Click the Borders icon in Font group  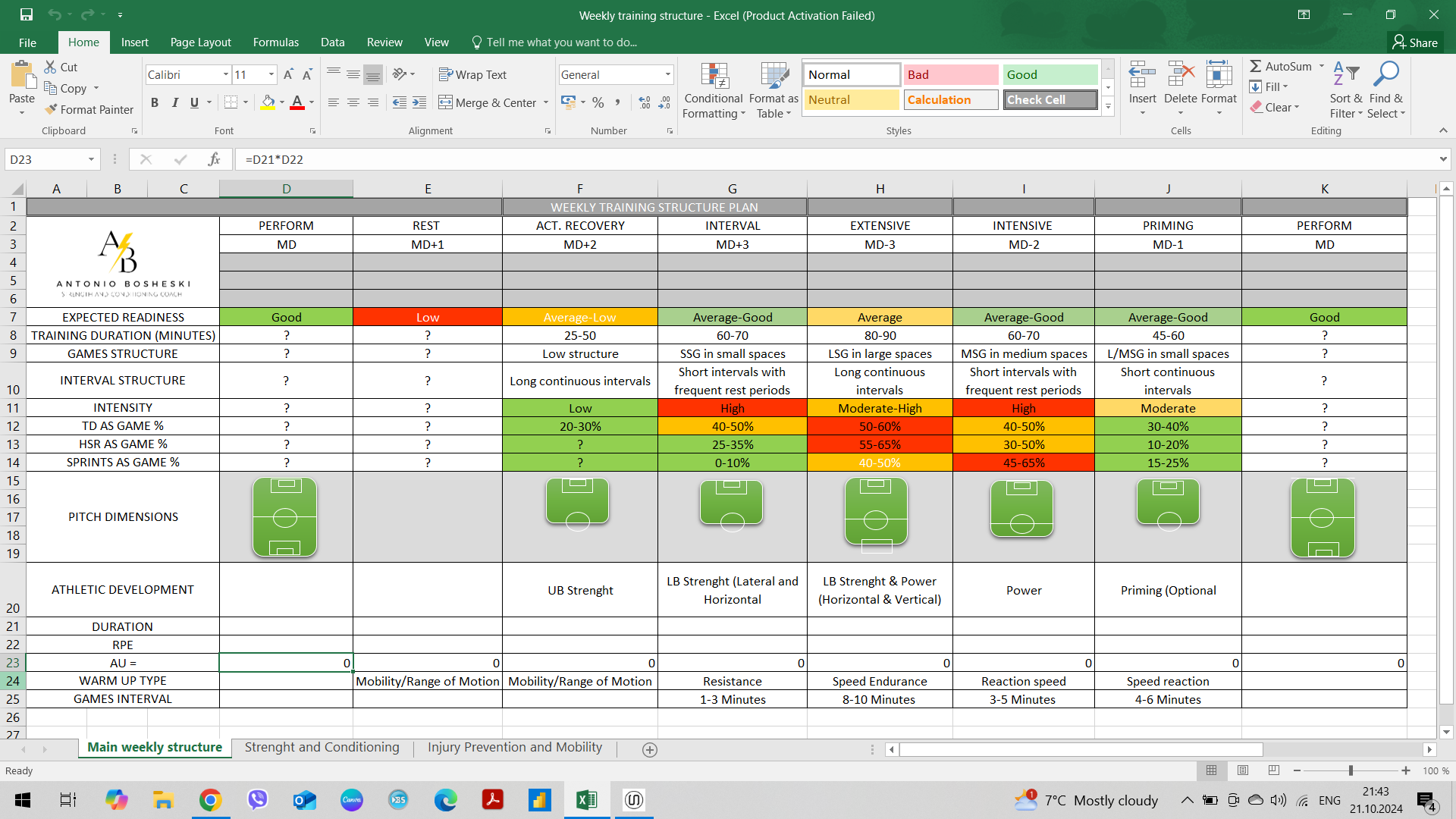[231, 102]
